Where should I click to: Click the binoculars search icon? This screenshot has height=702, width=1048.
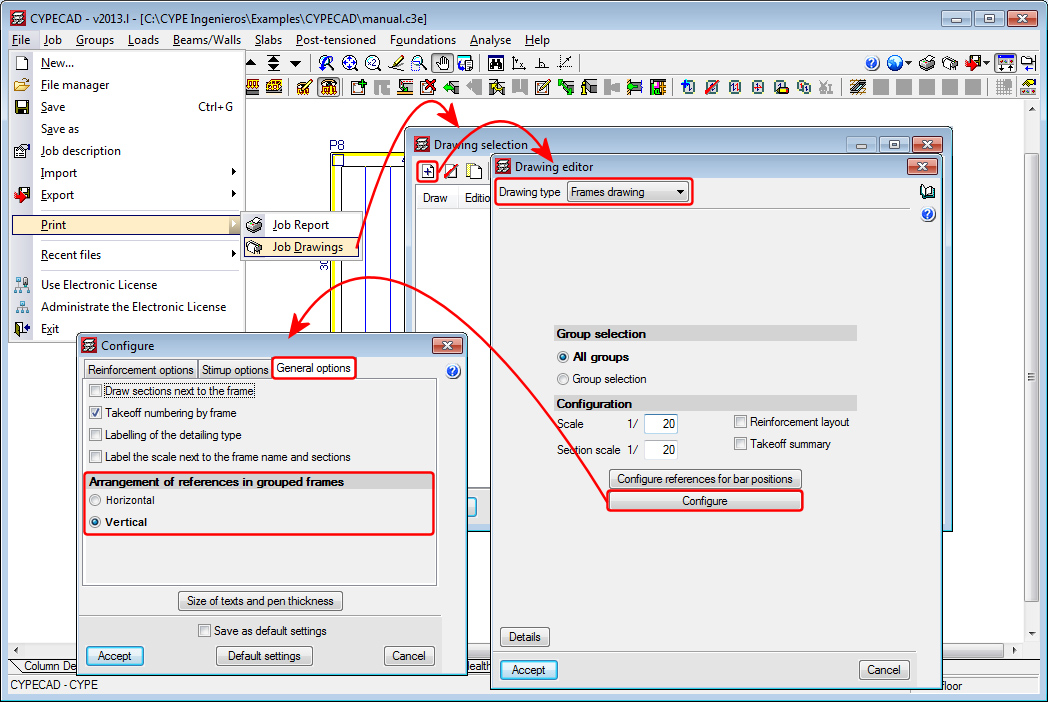pos(495,64)
